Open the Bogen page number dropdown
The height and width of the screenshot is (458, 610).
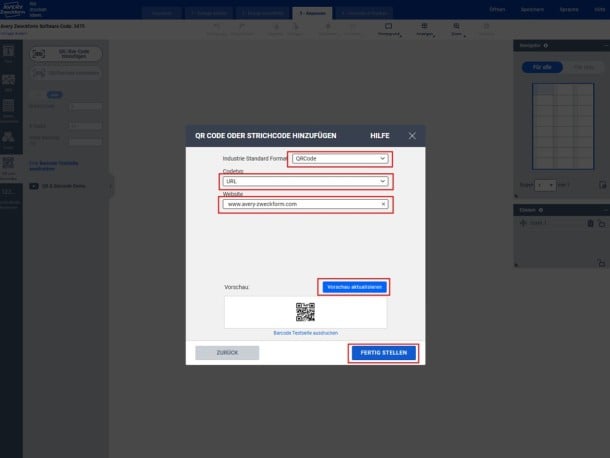coord(545,185)
